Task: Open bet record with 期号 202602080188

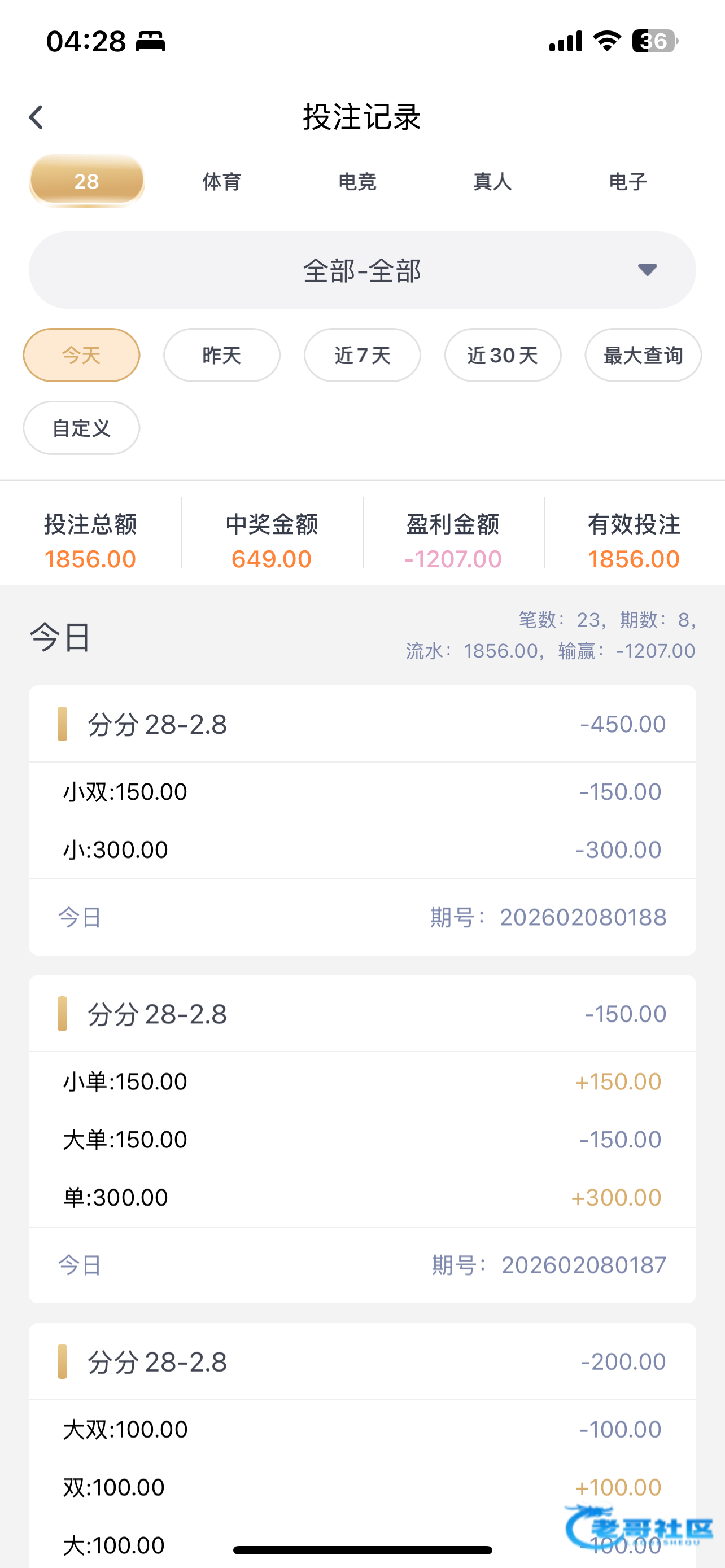Action: [362, 917]
